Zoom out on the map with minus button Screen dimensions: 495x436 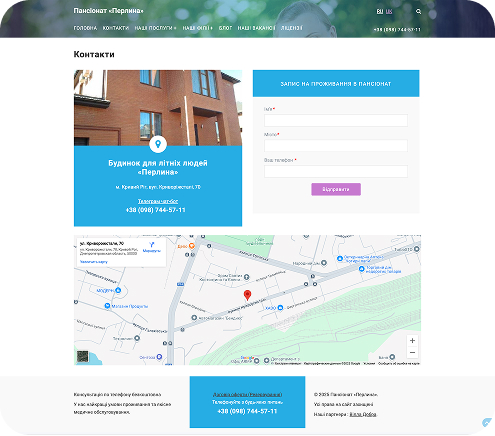tap(412, 352)
